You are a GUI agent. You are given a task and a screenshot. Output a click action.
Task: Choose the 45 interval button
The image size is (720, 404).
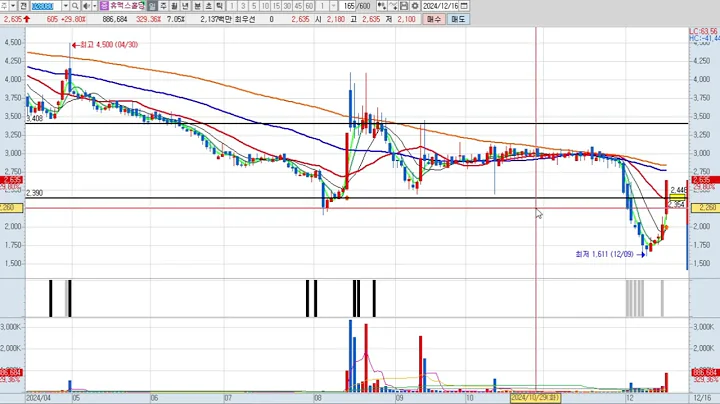pyautogui.click(x=298, y=6)
